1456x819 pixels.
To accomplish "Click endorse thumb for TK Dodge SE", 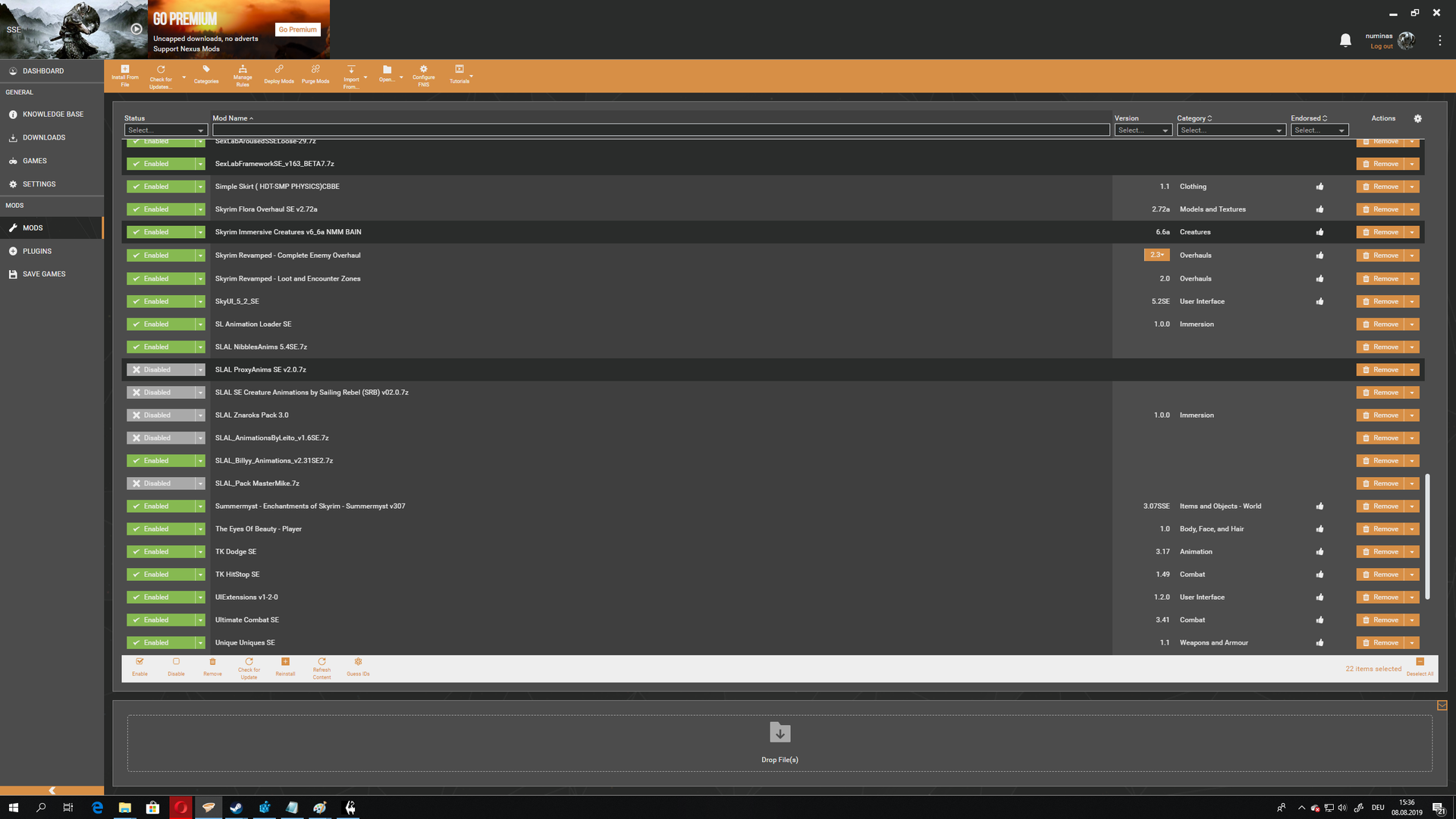I will 1319,551.
